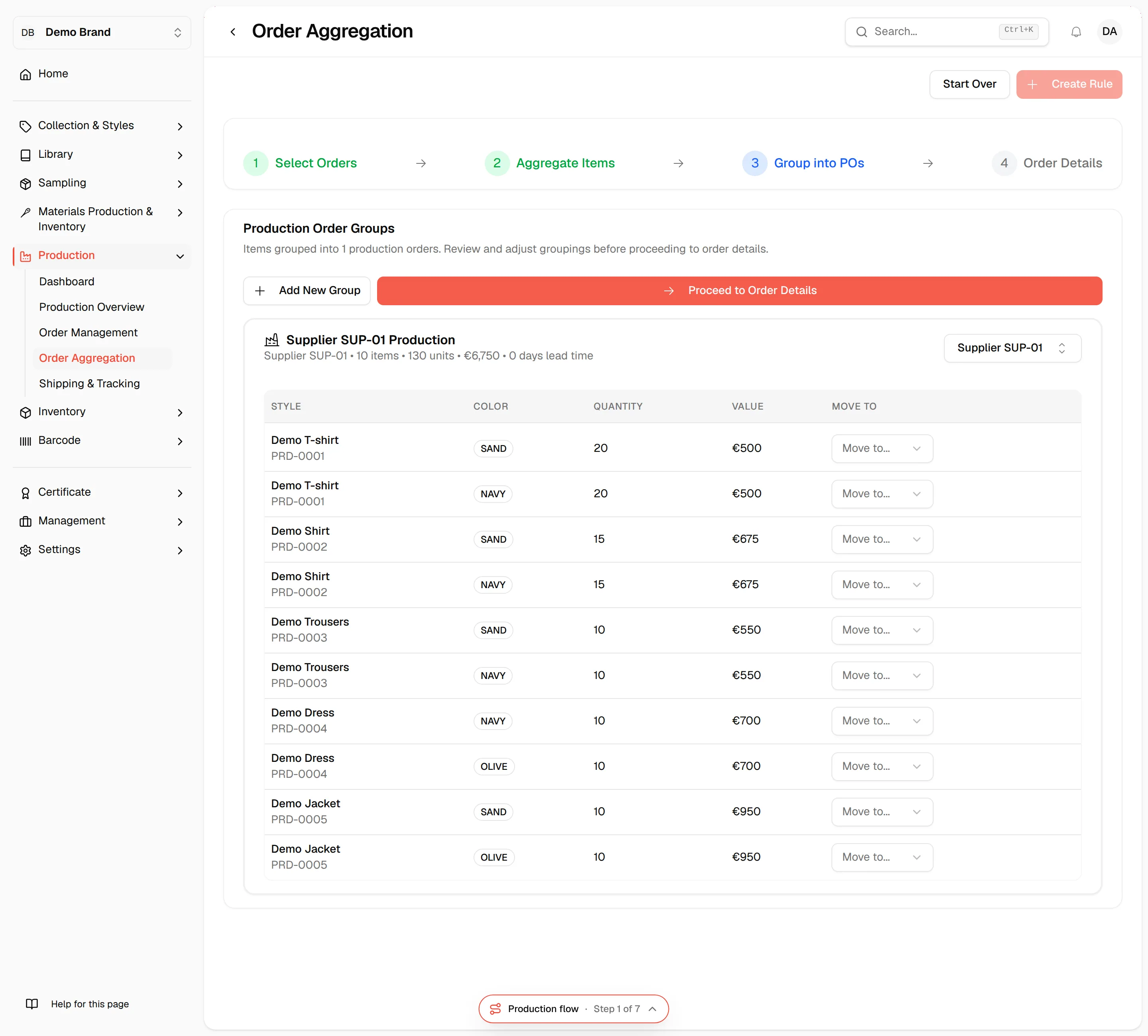
Task: Collapse the Production section
Action: click(x=180, y=256)
